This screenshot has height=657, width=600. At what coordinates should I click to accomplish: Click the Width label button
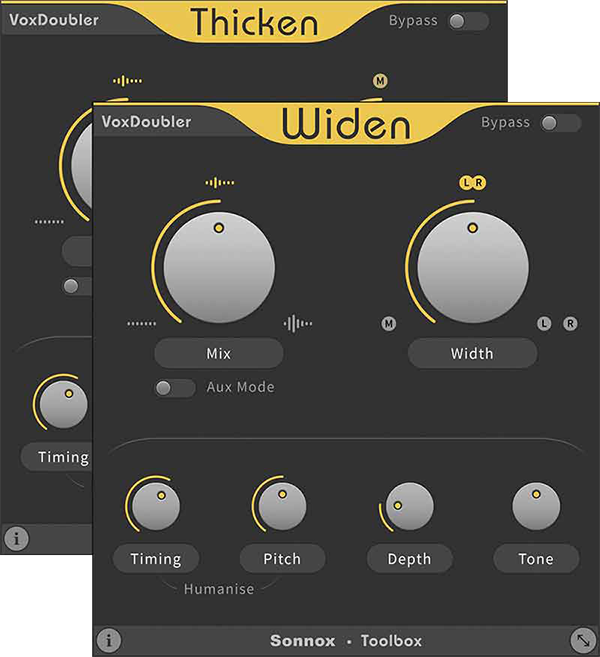coord(472,353)
